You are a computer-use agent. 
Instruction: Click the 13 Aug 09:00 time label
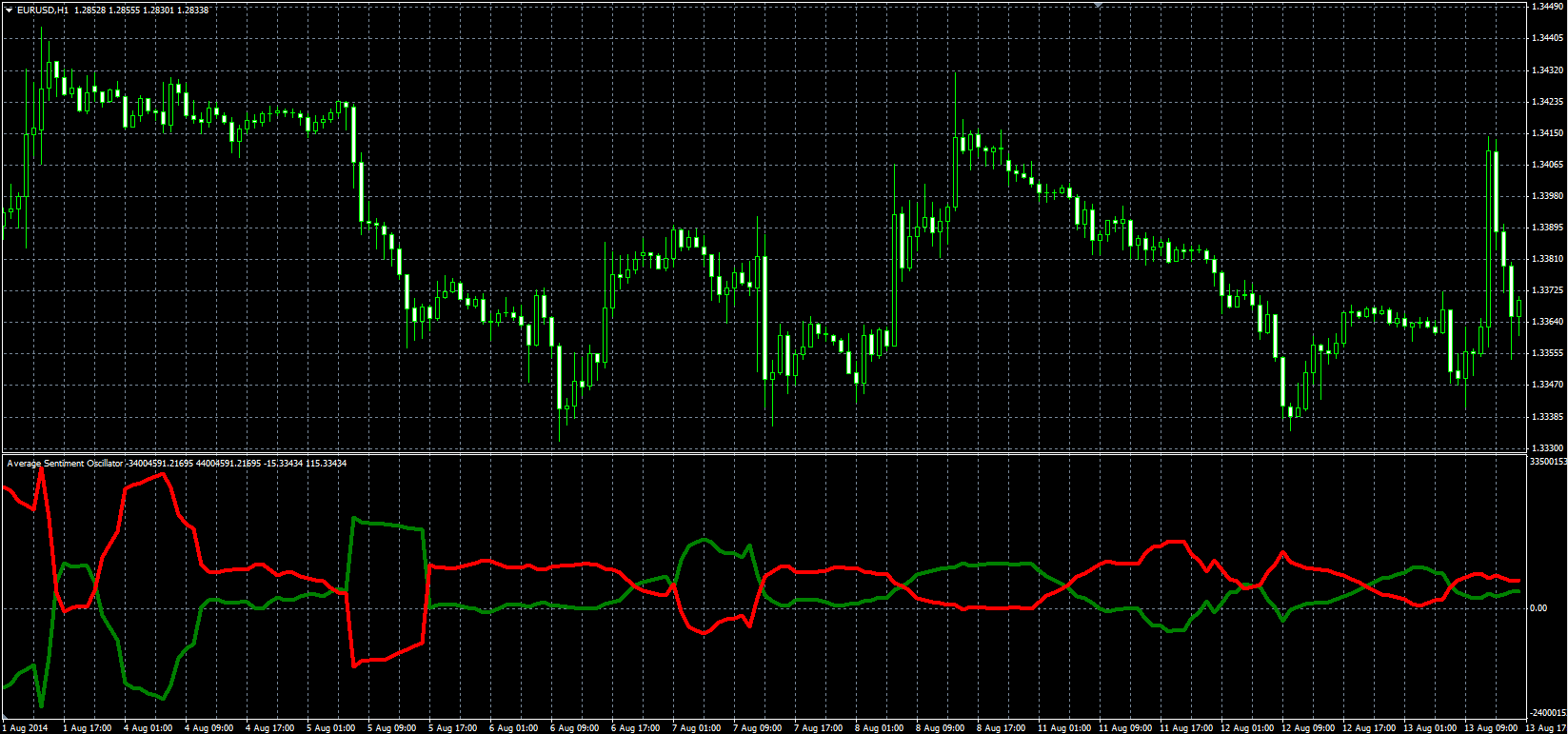tap(1491, 728)
